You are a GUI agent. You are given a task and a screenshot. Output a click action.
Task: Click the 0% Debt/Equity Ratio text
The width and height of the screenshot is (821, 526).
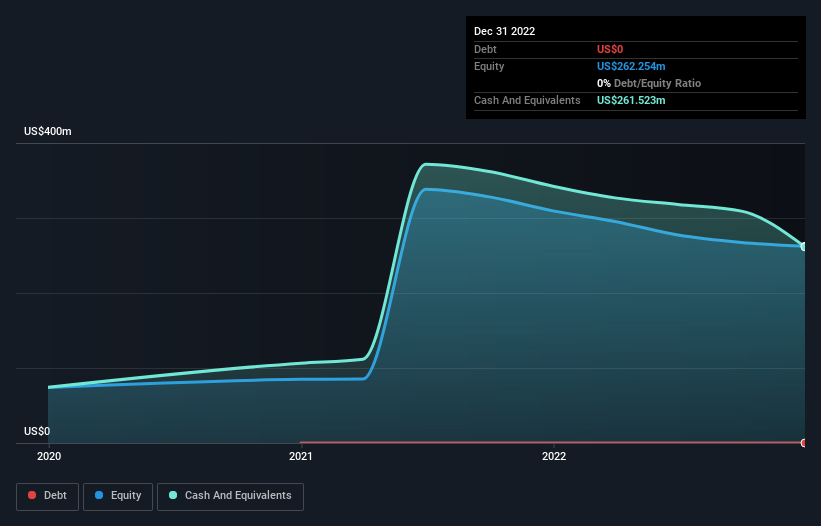point(649,83)
